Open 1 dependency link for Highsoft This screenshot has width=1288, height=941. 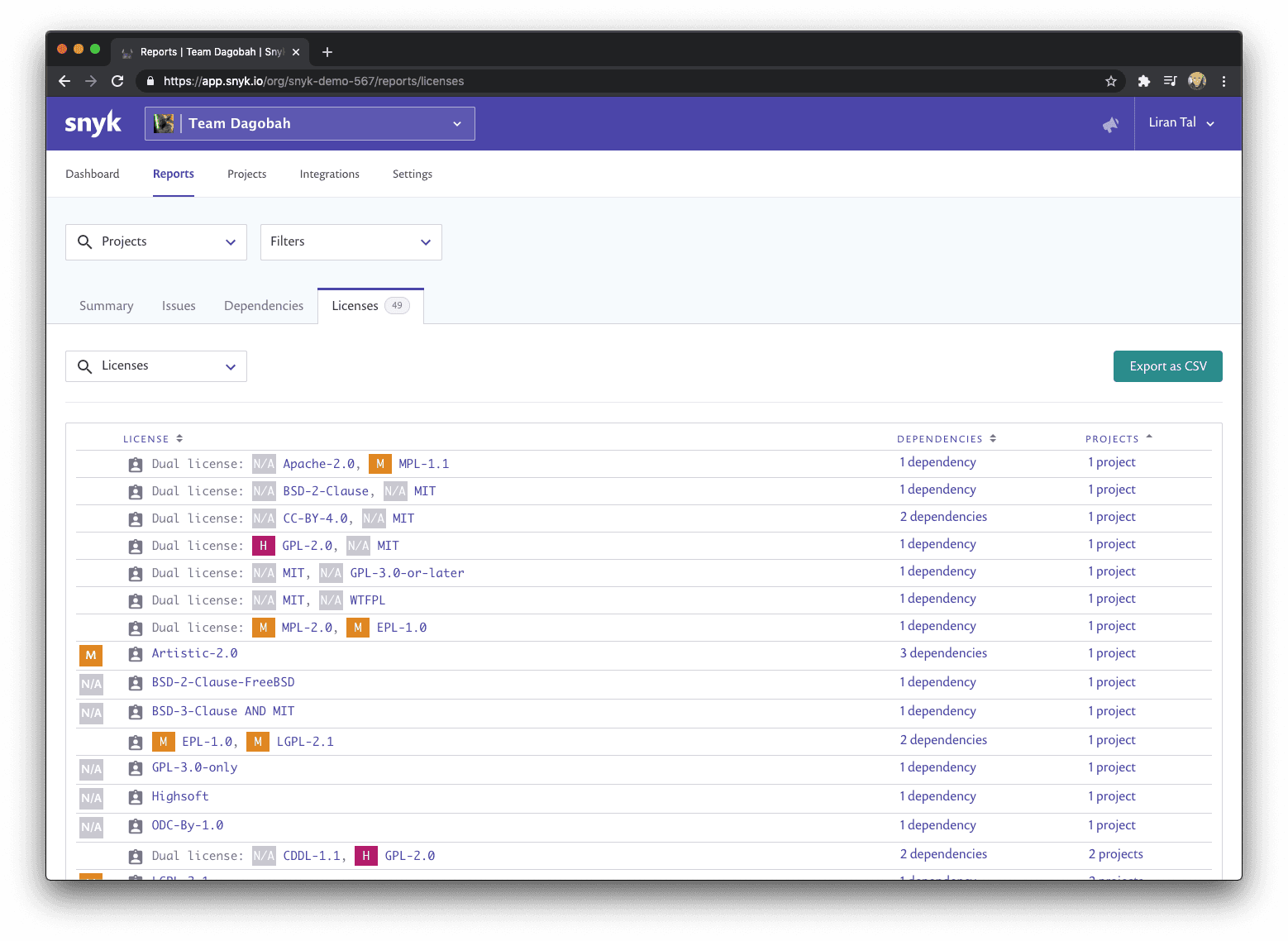tap(938, 796)
